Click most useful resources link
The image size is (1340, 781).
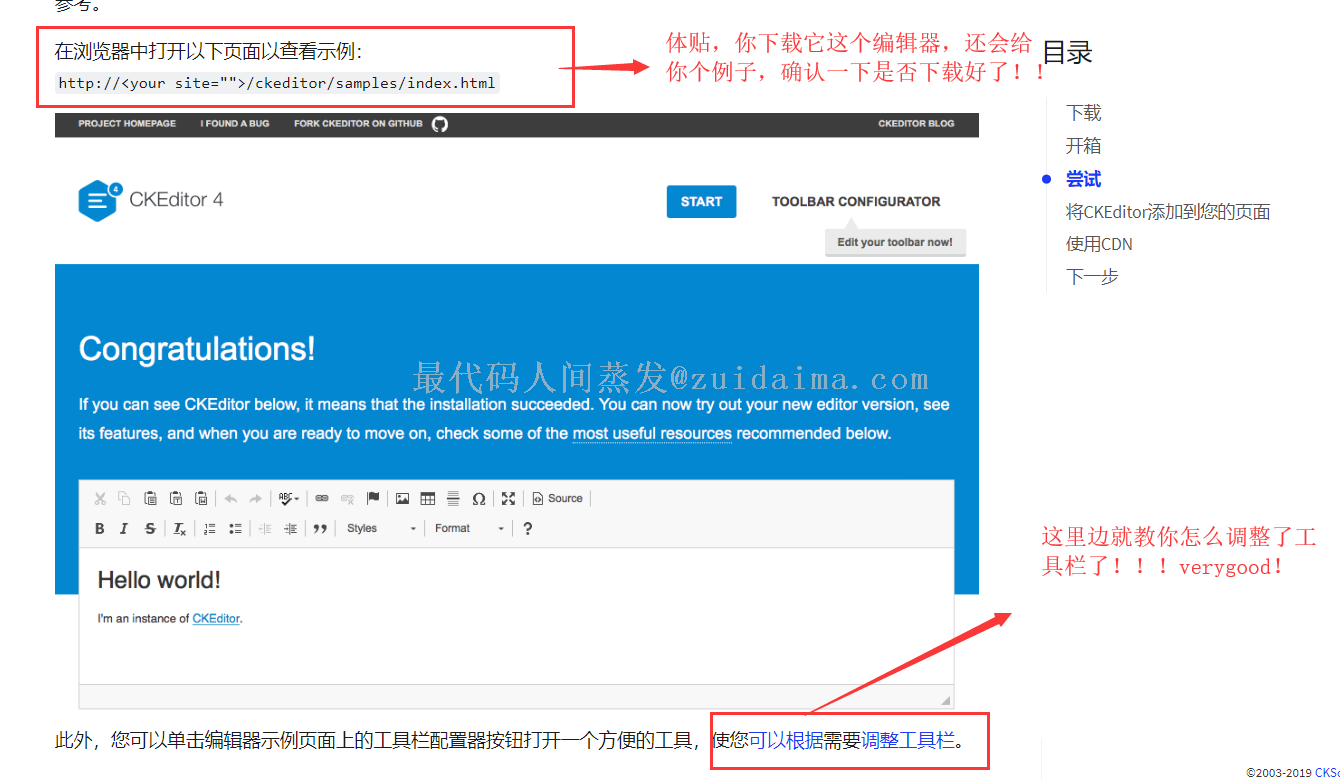pyautogui.click(x=652, y=434)
